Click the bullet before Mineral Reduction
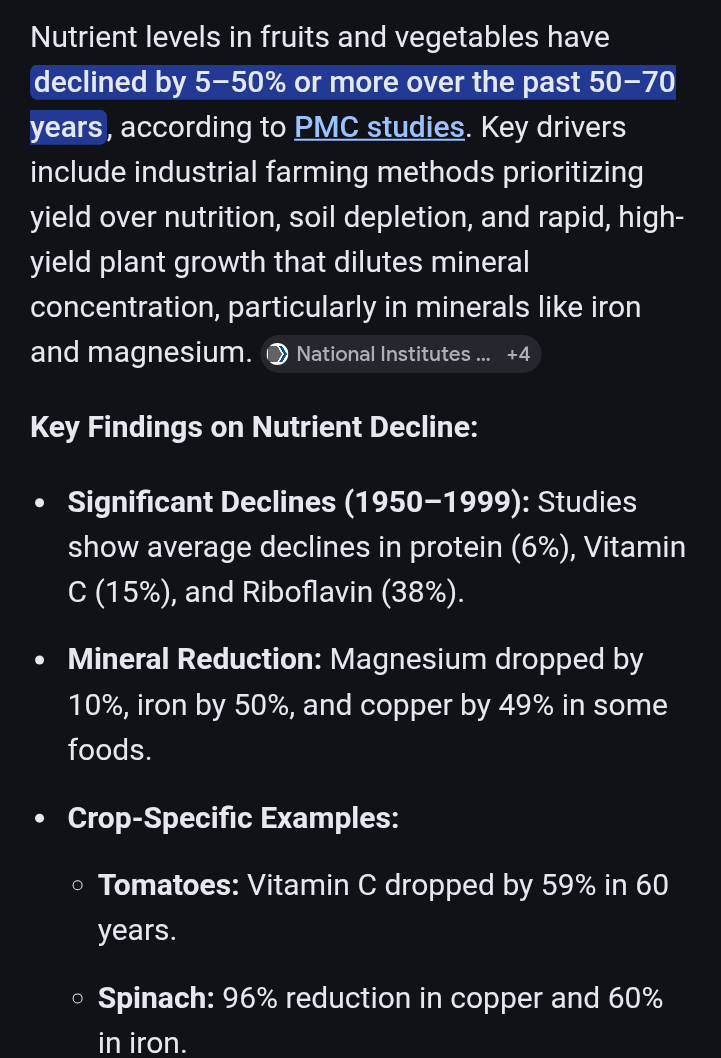 click(x=40, y=660)
